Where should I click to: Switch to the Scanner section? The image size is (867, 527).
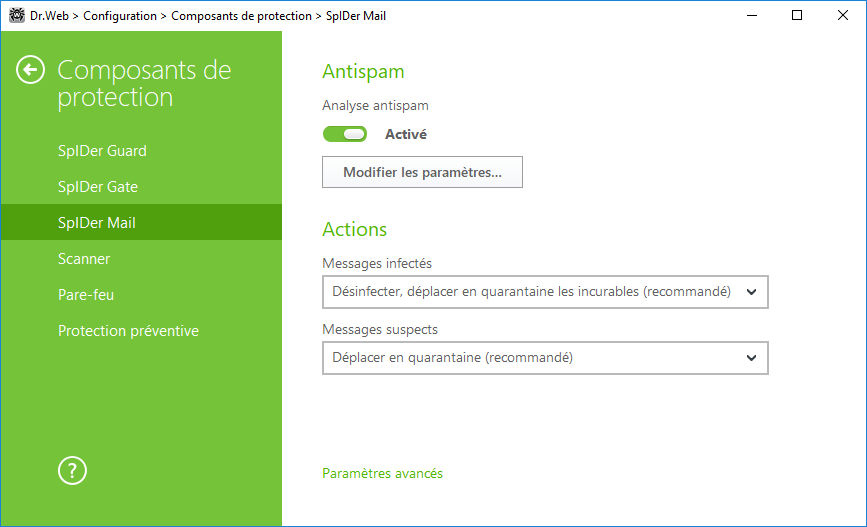click(84, 259)
